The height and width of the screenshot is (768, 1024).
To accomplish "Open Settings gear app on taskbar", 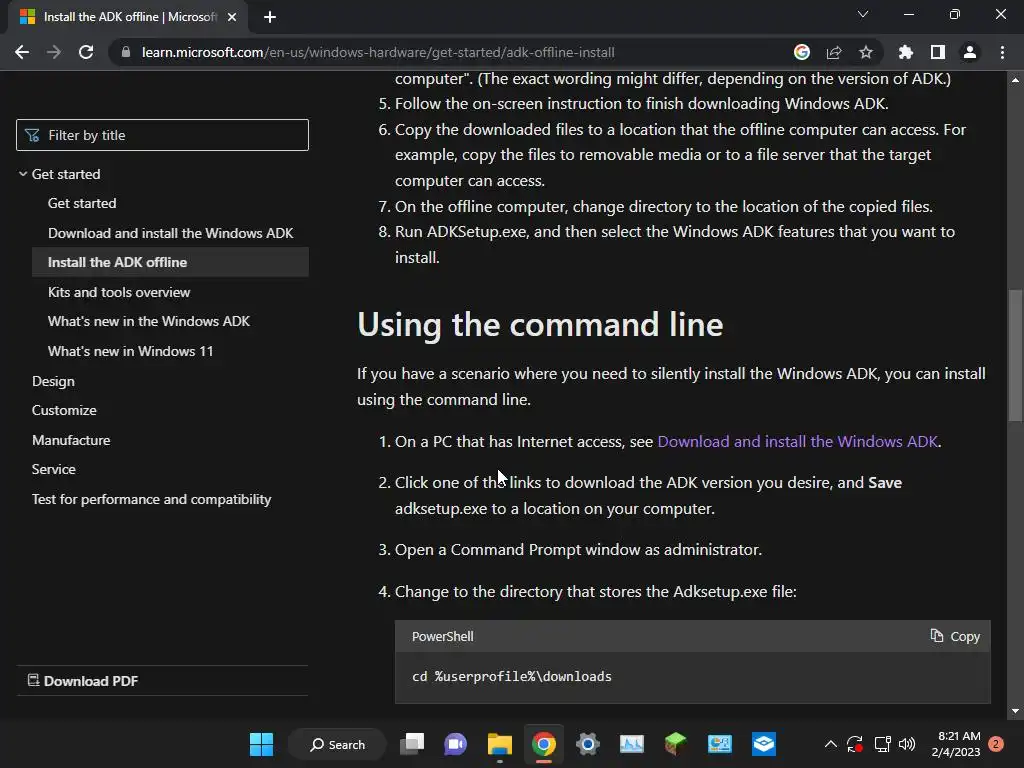I will 587,744.
